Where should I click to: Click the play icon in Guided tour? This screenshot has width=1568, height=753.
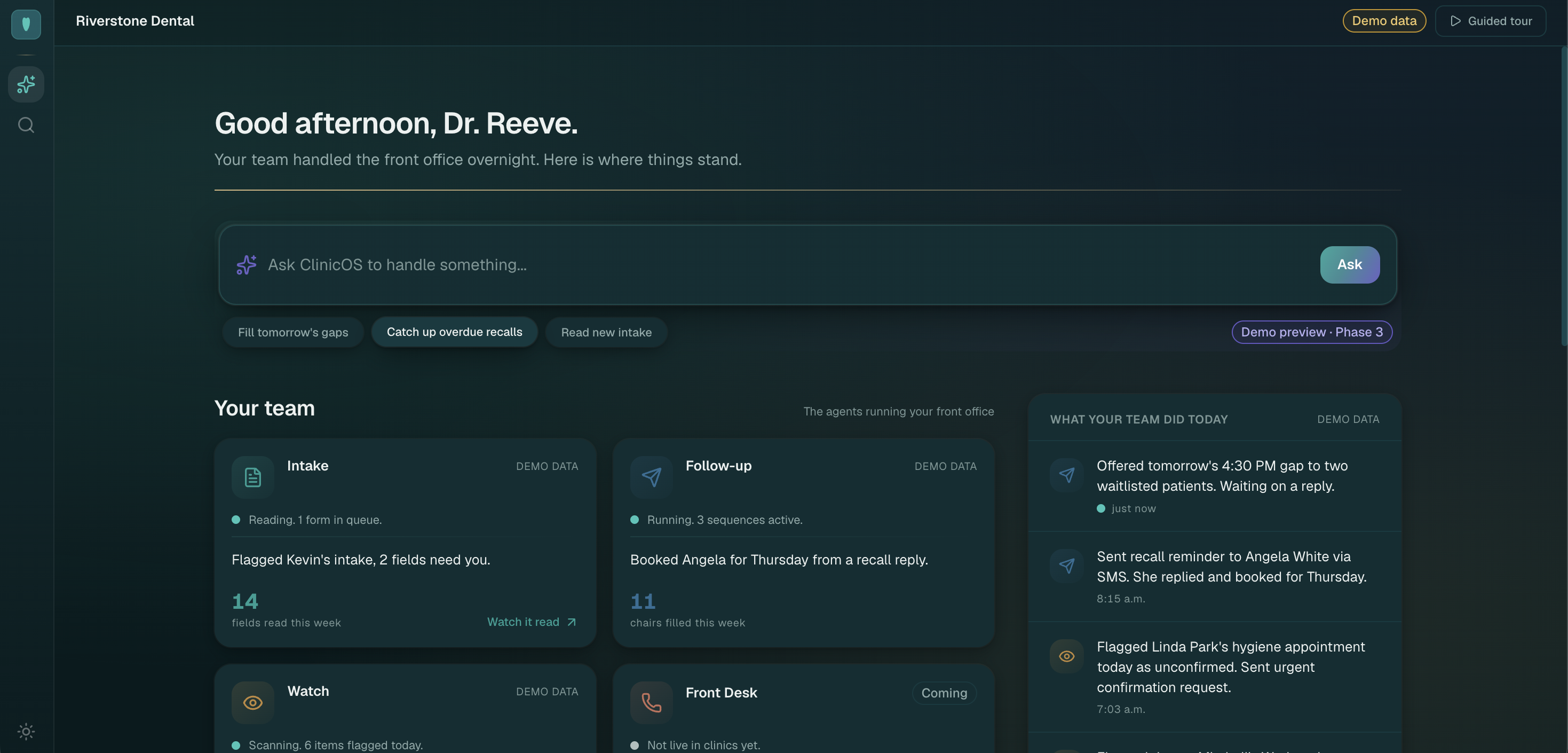coord(1455,21)
